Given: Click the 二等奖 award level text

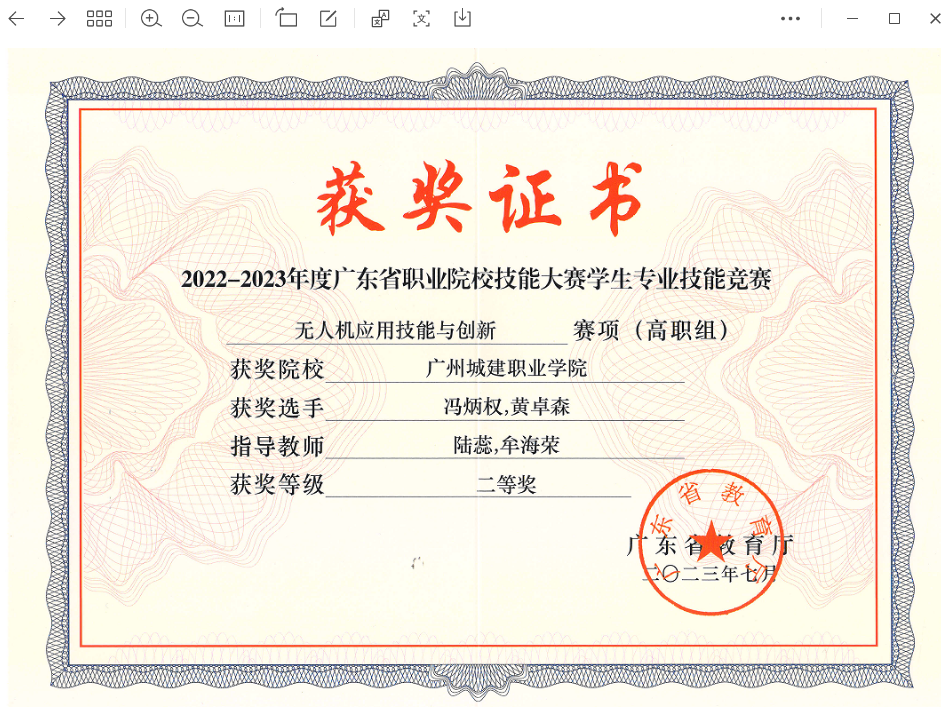Looking at the screenshot, I should pos(506,485).
